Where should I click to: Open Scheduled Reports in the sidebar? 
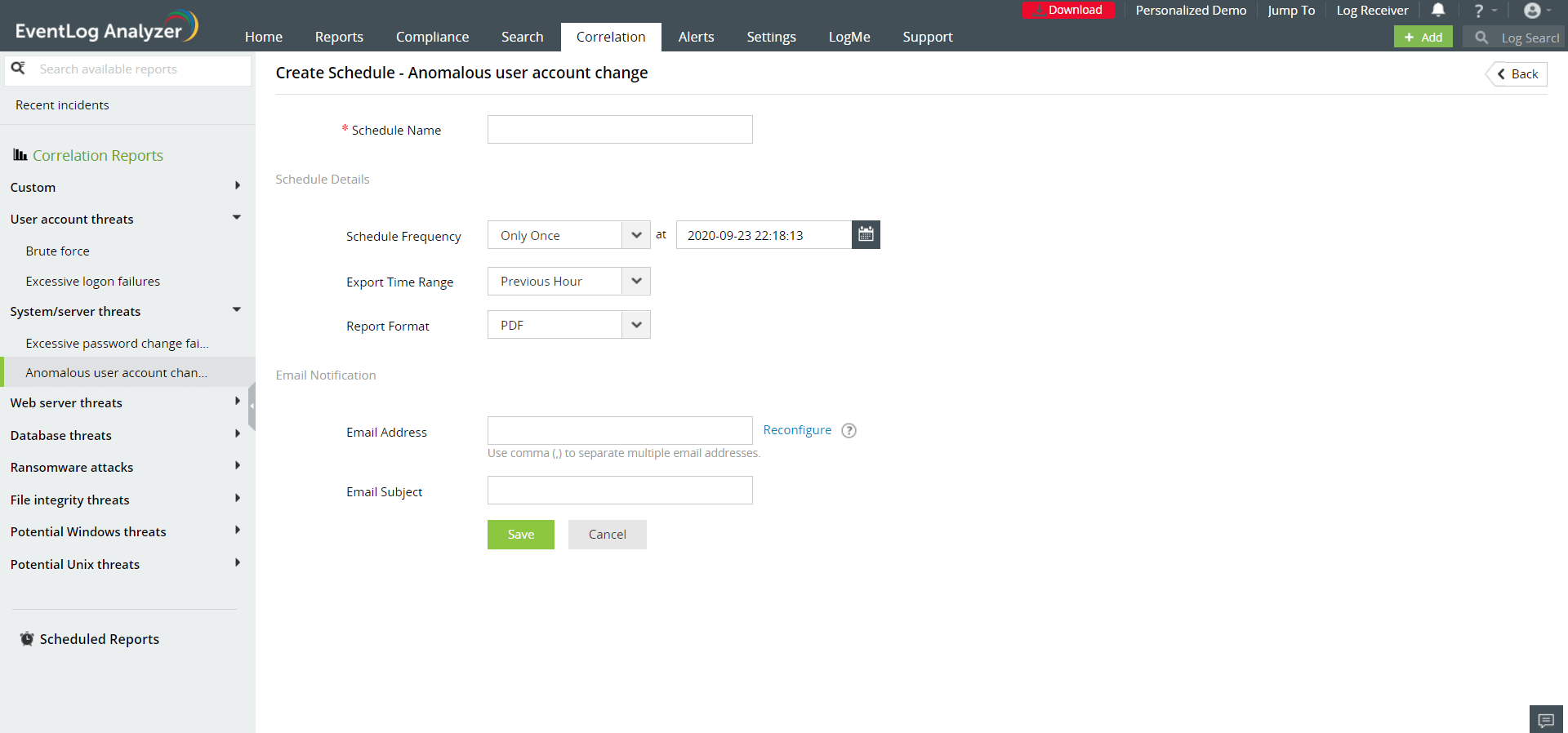point(99,639)
